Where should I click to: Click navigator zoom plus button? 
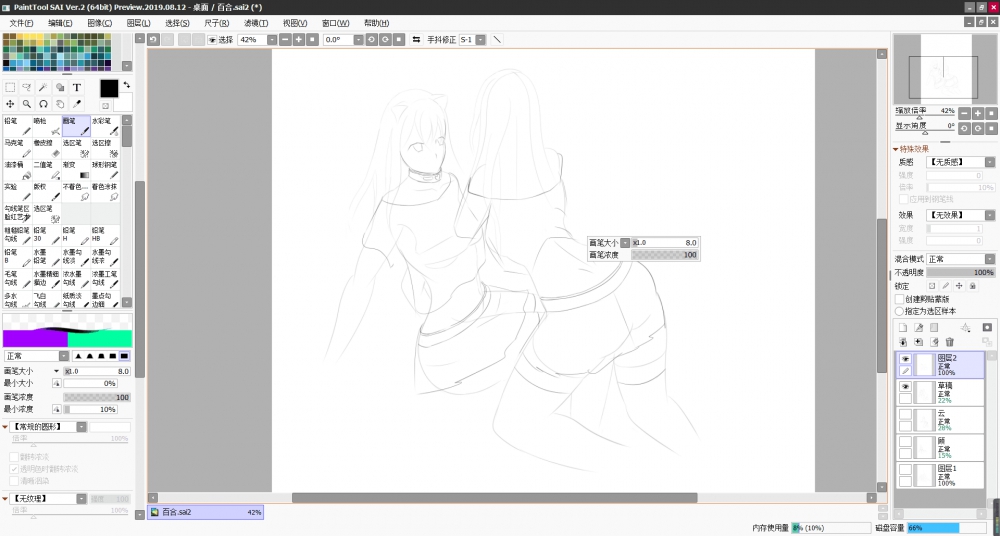pos(978,113)
